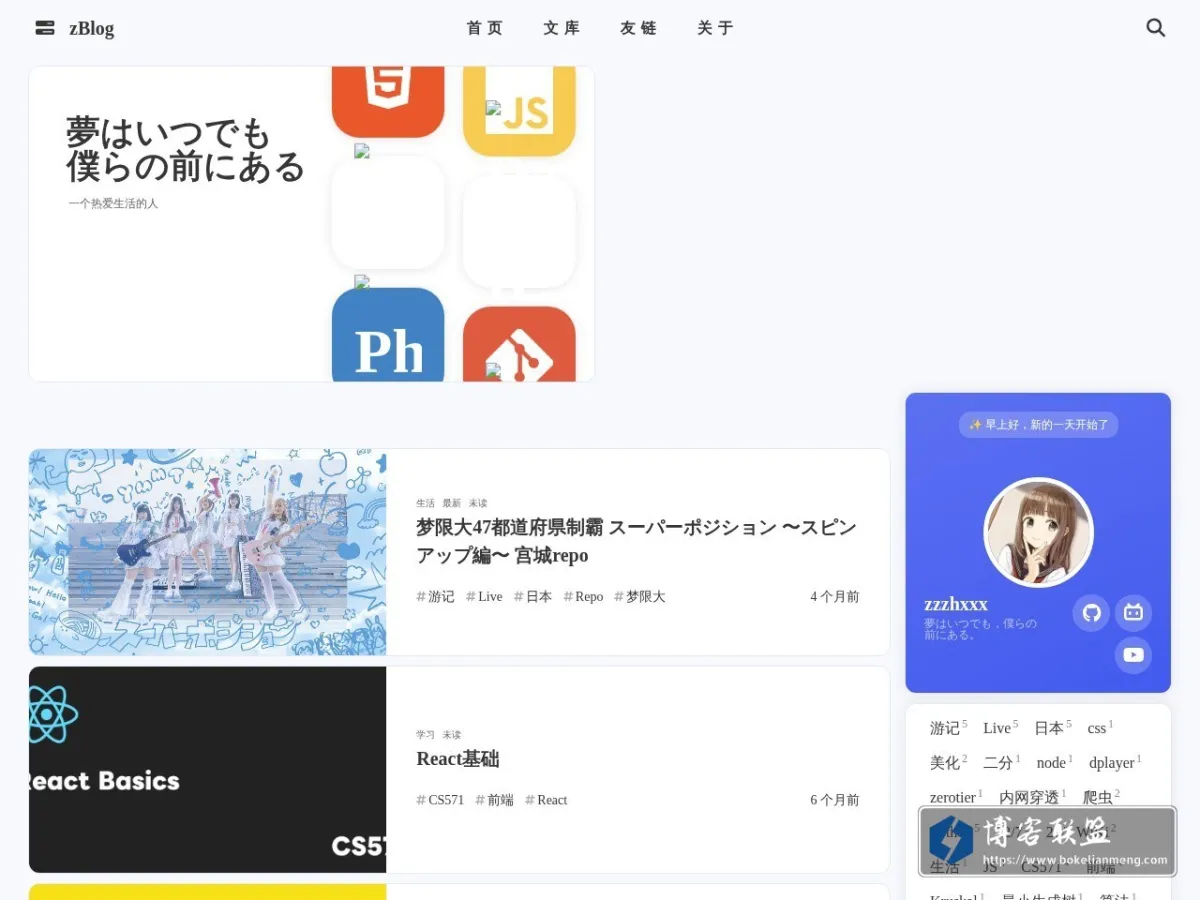Click the blue PHP skill icon
The height and width of the screenshot is (900, 1200).
click(388, 335)
